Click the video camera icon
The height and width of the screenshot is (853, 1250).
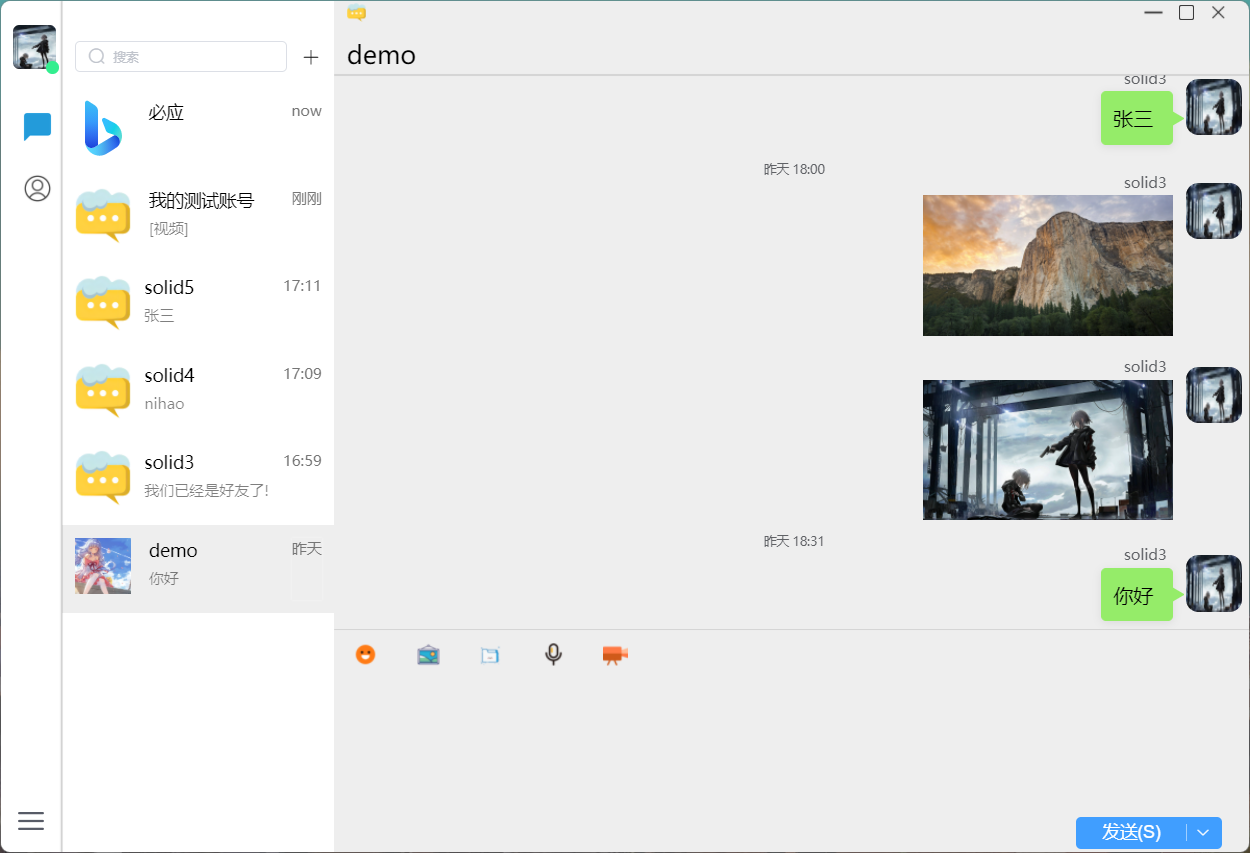pos(615,655)
